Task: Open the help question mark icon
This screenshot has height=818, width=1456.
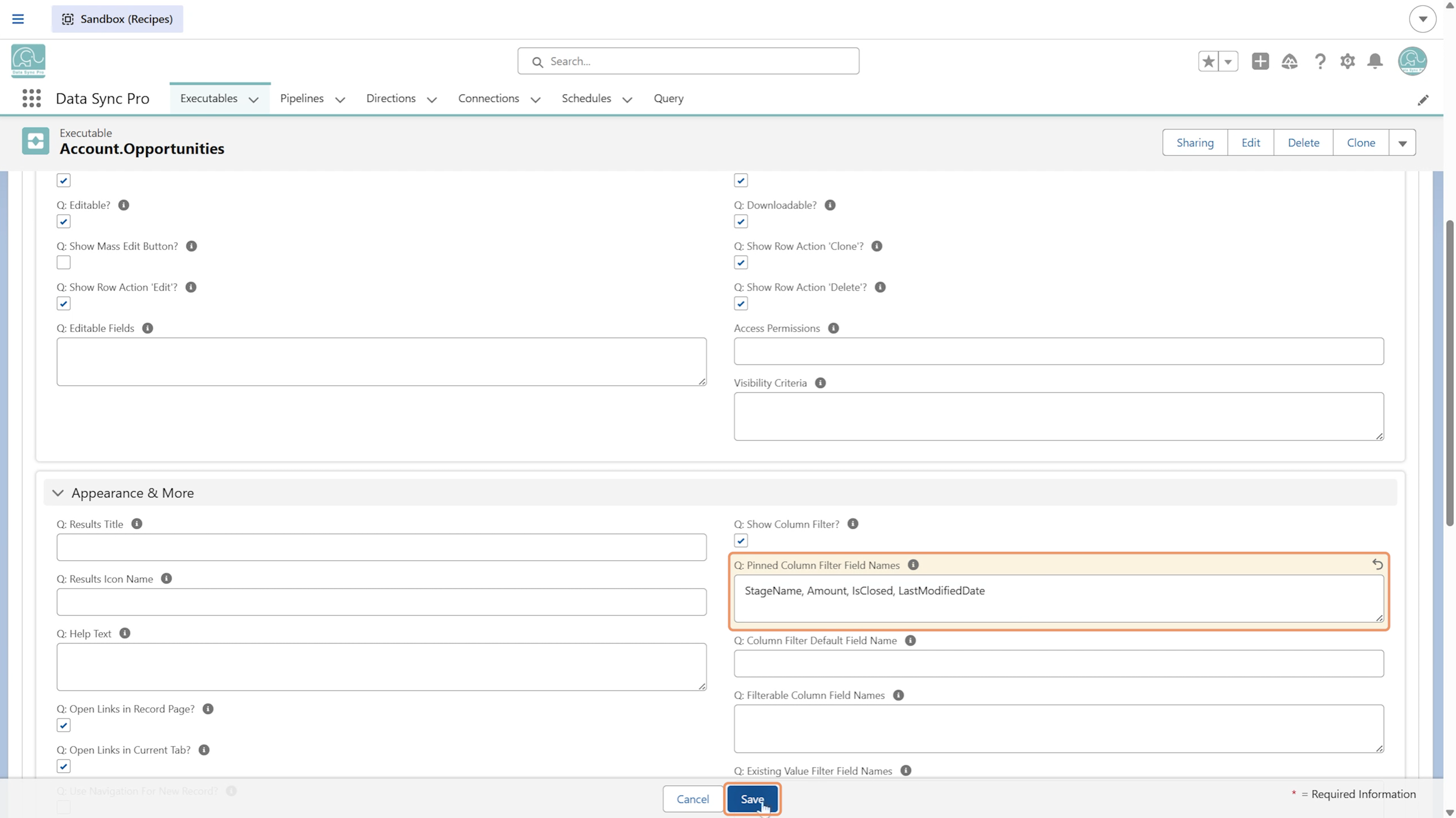Action: (x=1320, y=61)
